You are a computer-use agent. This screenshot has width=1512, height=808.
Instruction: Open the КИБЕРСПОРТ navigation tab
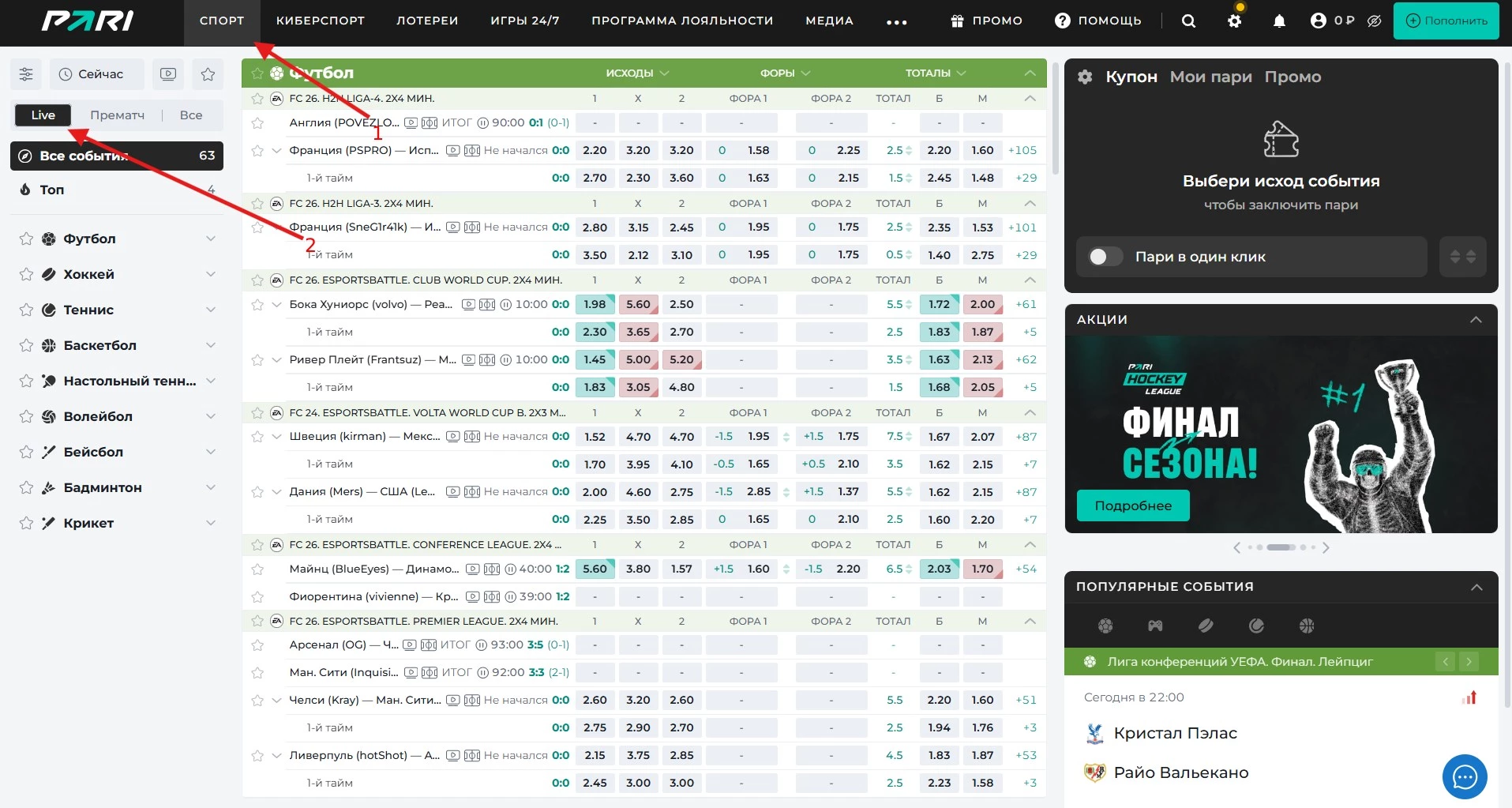tap(321, 21)
